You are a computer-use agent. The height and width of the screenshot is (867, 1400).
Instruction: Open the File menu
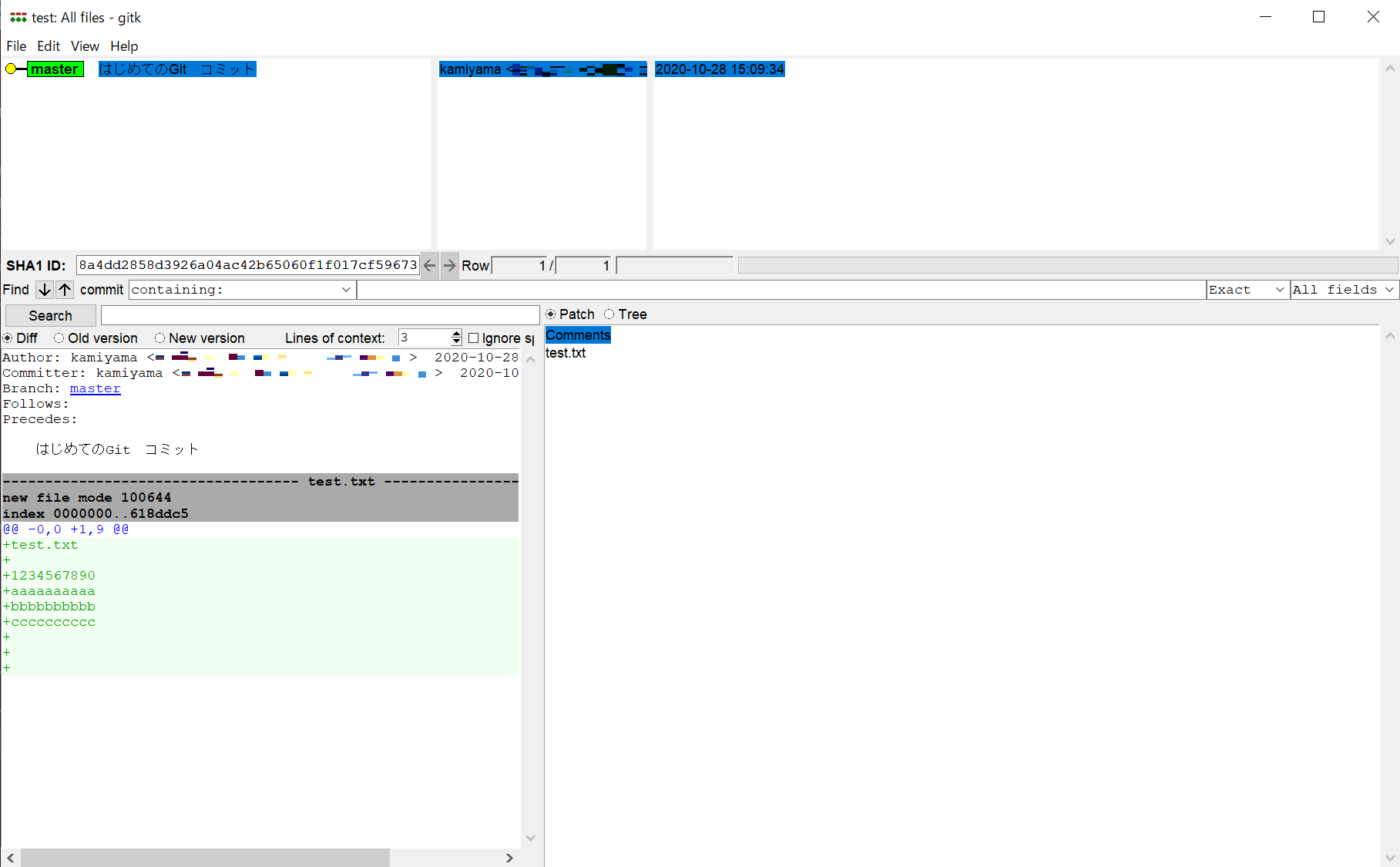(x=15, y=45)
